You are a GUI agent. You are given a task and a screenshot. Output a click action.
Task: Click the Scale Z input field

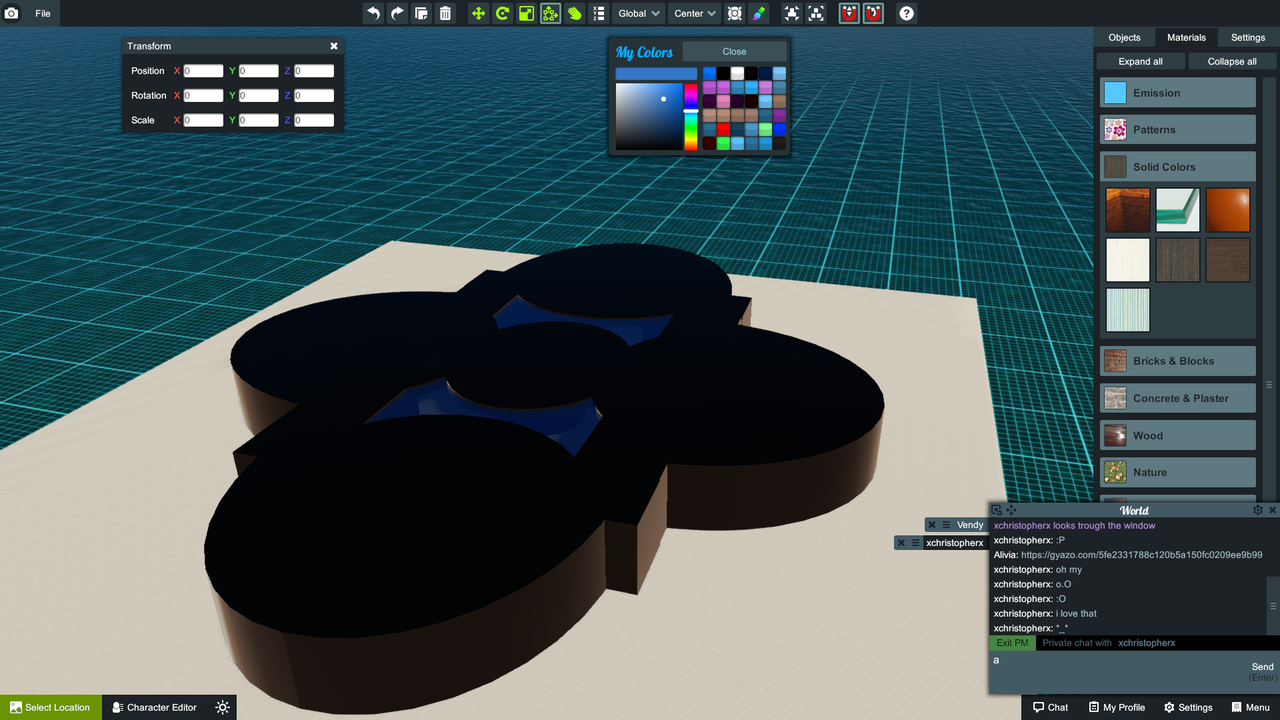(x=314, y=120)
